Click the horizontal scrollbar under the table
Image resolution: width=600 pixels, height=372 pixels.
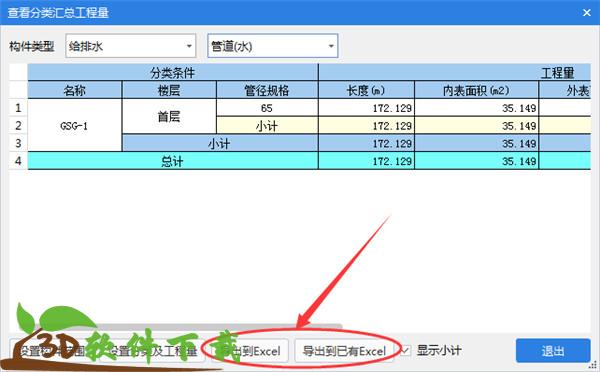pyautogui.click(x=180, y=327)
